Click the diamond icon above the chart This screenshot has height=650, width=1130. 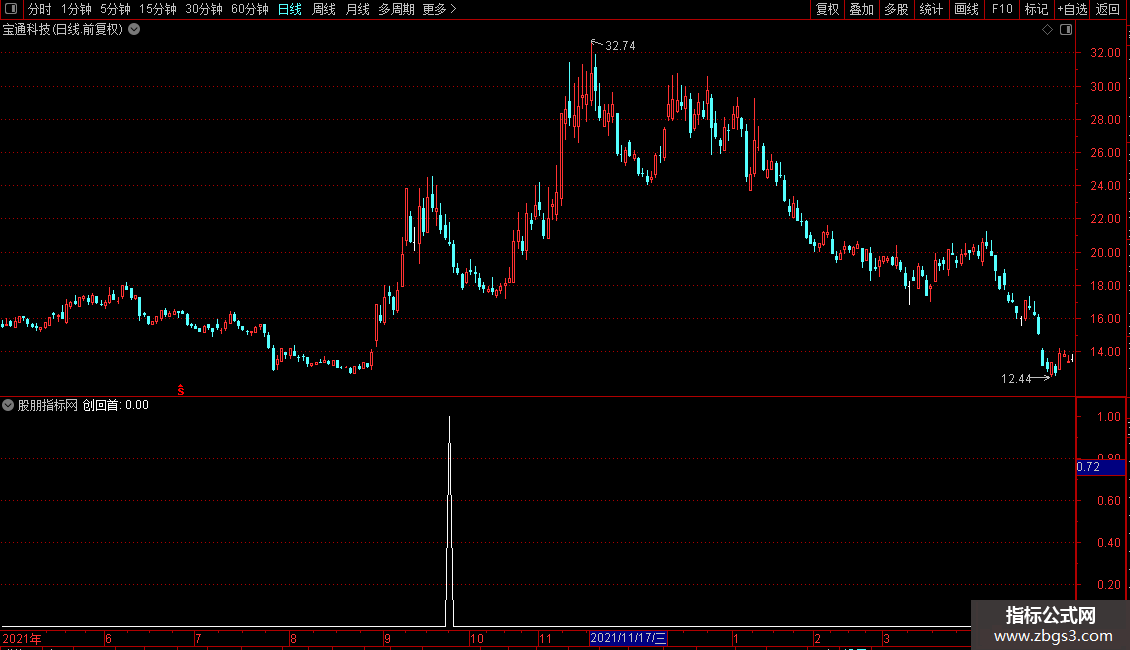pos(1048,30)
